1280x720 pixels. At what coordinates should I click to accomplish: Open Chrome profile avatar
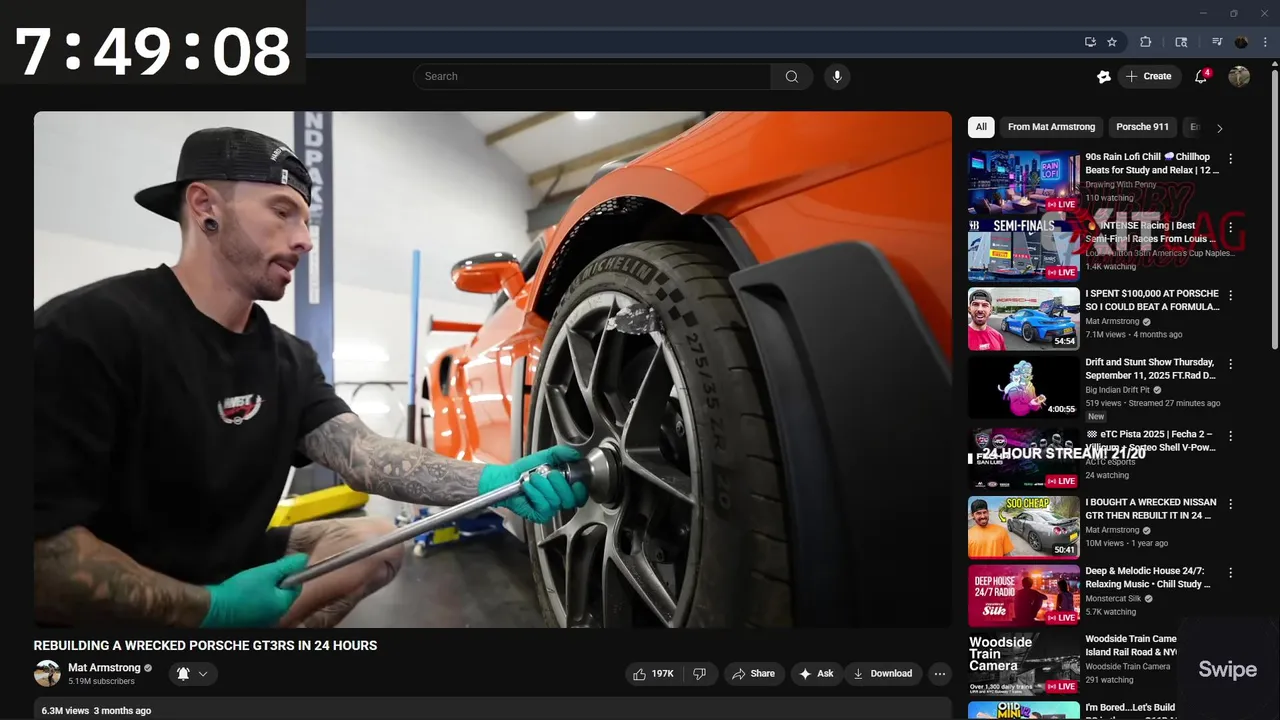coord(1241,42)
